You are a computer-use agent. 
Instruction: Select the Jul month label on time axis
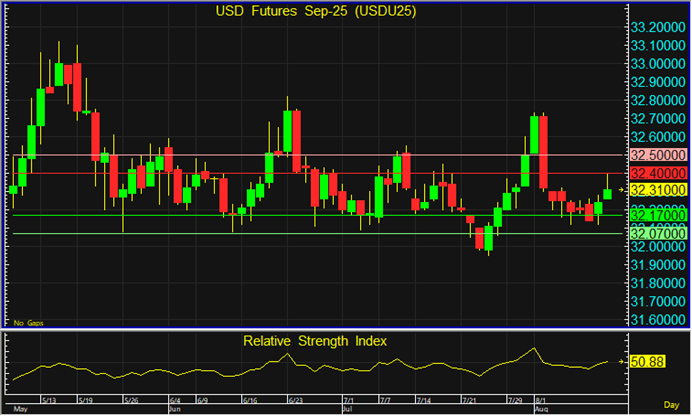pos(347,410)
